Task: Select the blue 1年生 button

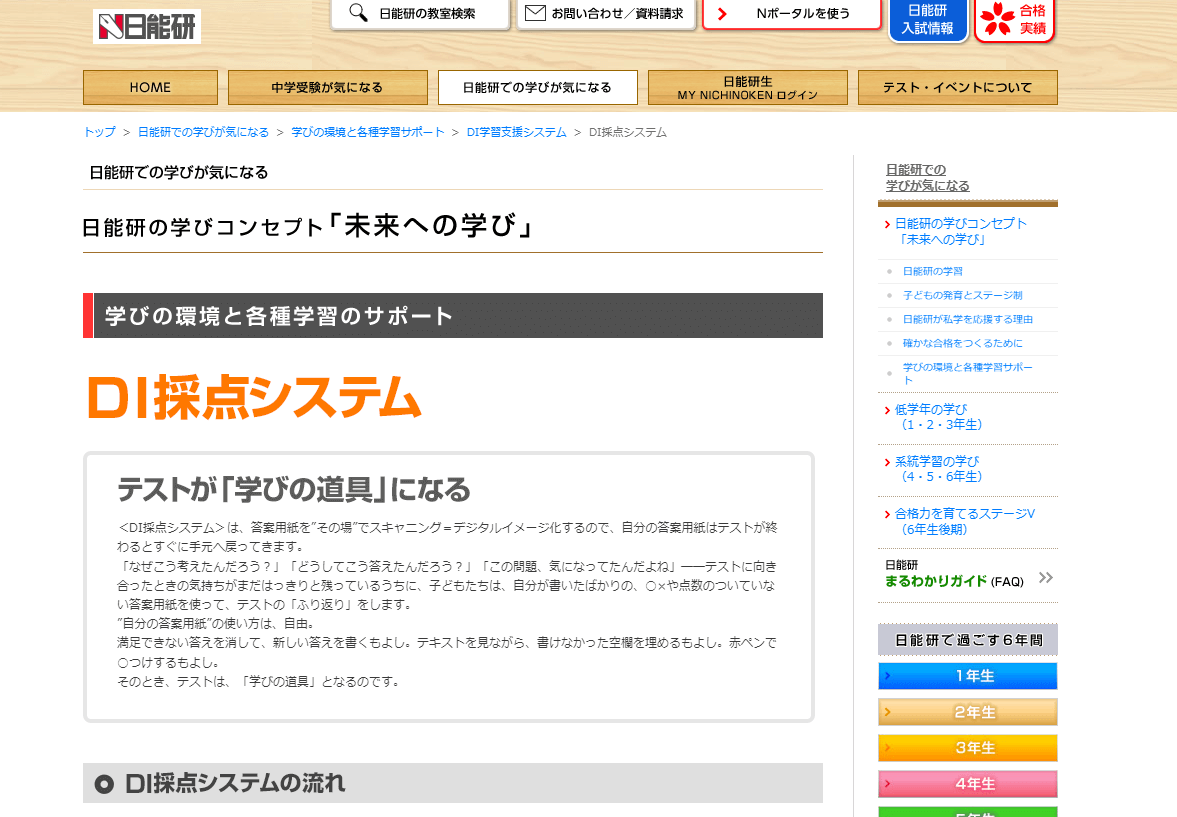Action: tap(966, 676)
